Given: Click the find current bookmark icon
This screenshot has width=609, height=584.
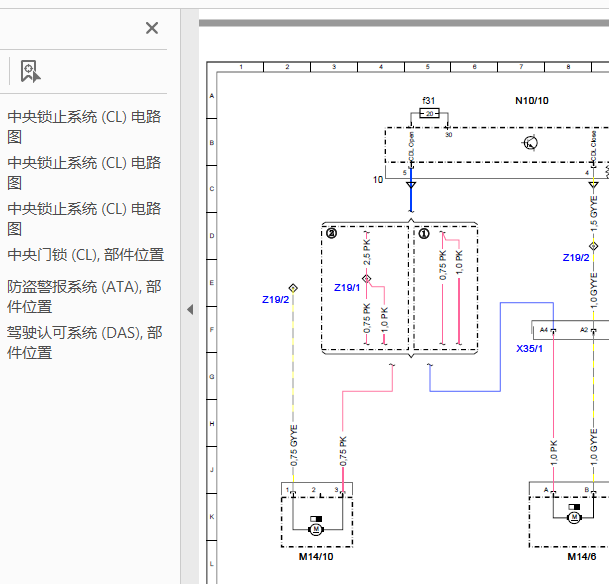Looking at the screenshot, I should pos(30,71).
